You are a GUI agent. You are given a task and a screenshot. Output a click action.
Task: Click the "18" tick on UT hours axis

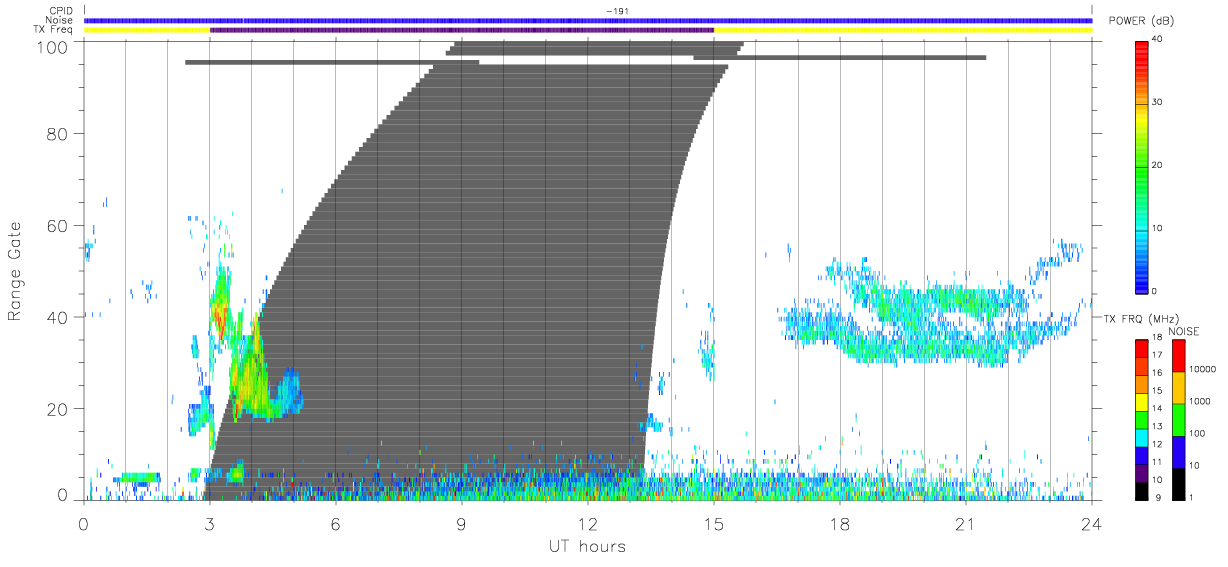pyautogui.click(x=840, y=524)
